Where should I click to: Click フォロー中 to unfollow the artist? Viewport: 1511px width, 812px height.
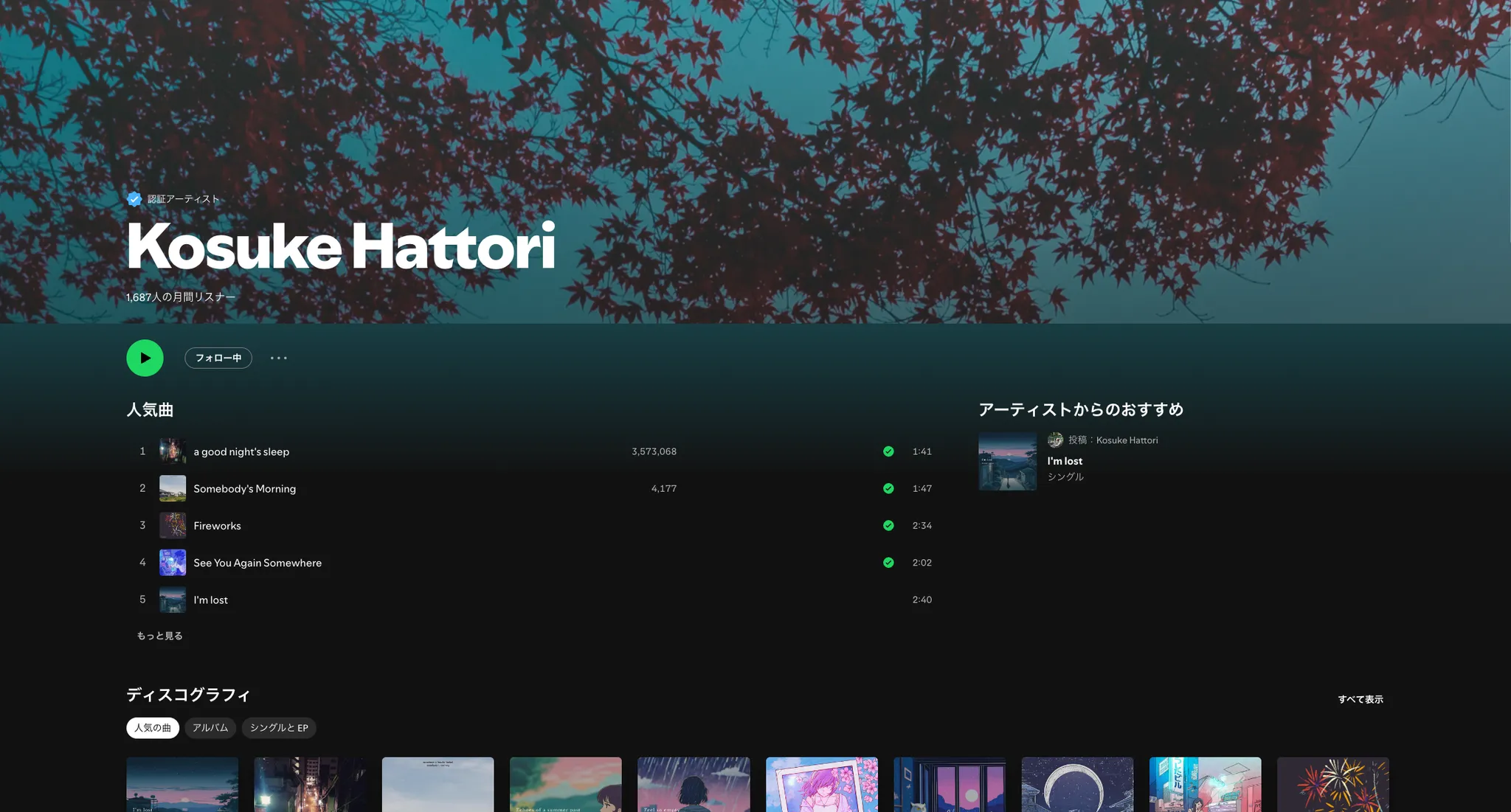(x=218, y=358)
